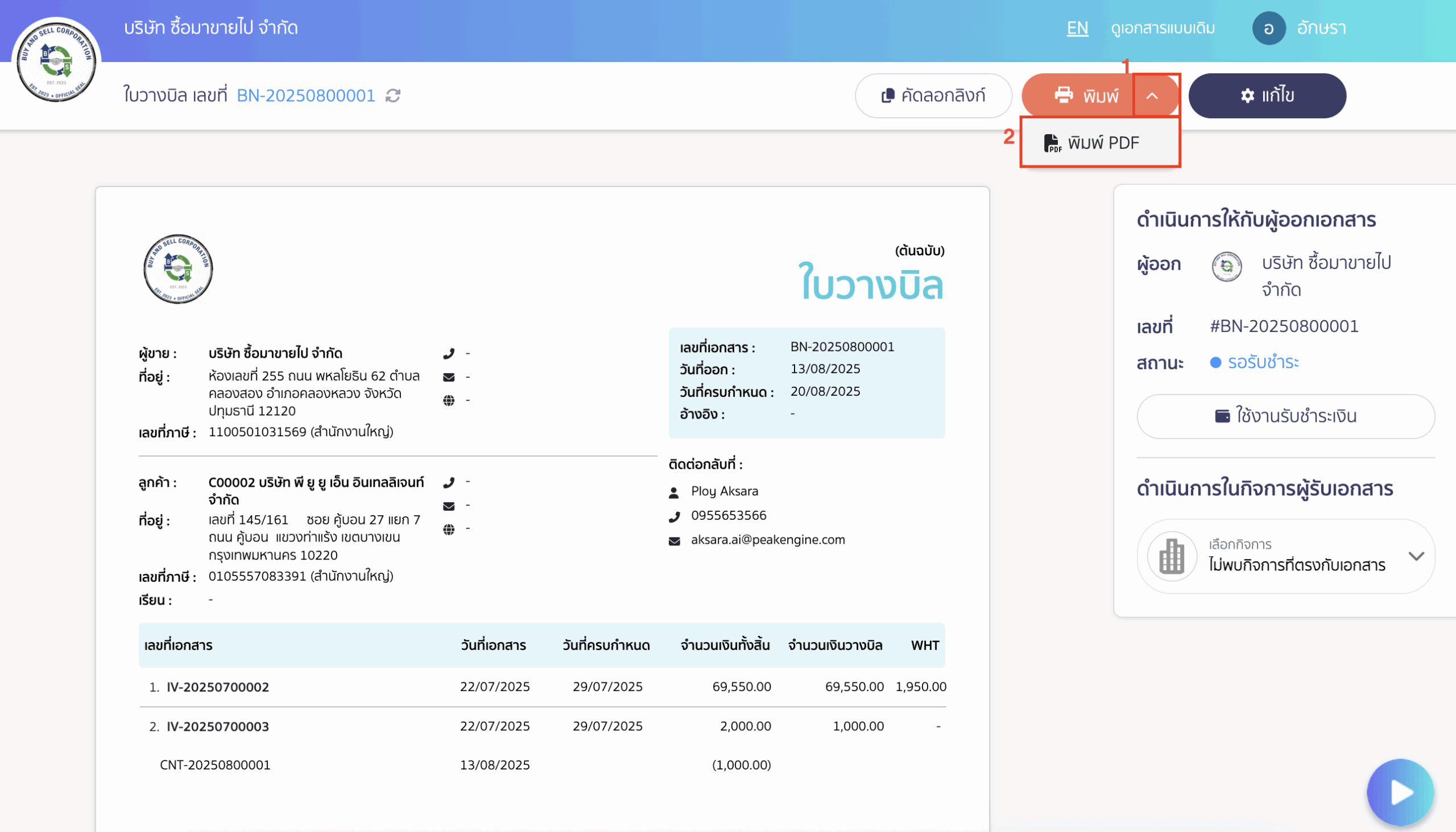Click ใช้งานรับชำระเงิน payment button
1456x832 pixels.
tap(1285, 416)
